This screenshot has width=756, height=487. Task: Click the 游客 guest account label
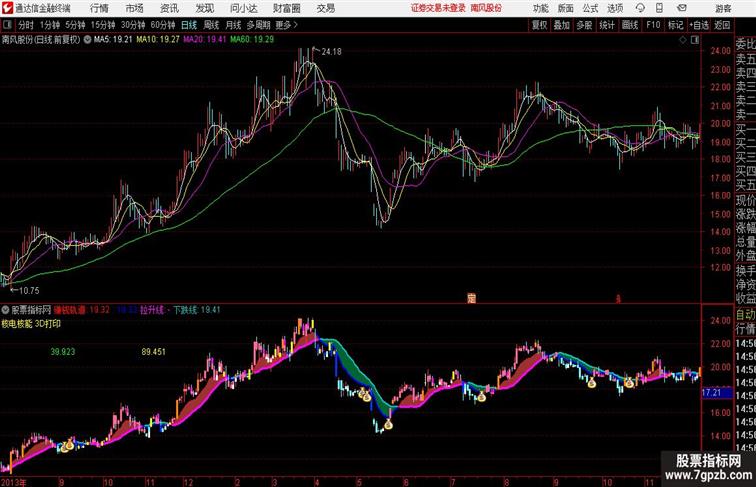723,8
